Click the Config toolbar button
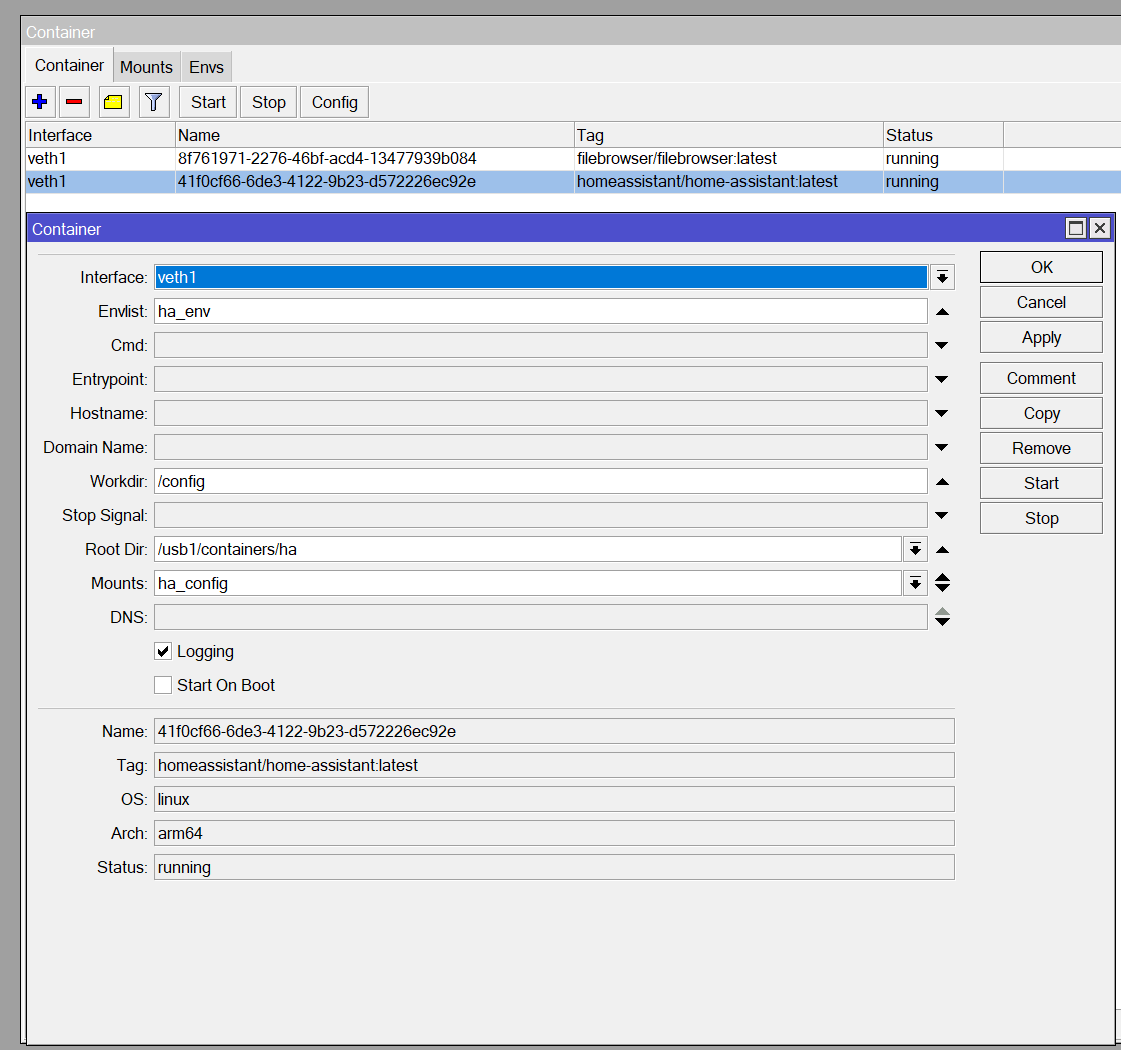This screenshot has height=1050, width=1121. pyautogui.click(x=334, y=102)
